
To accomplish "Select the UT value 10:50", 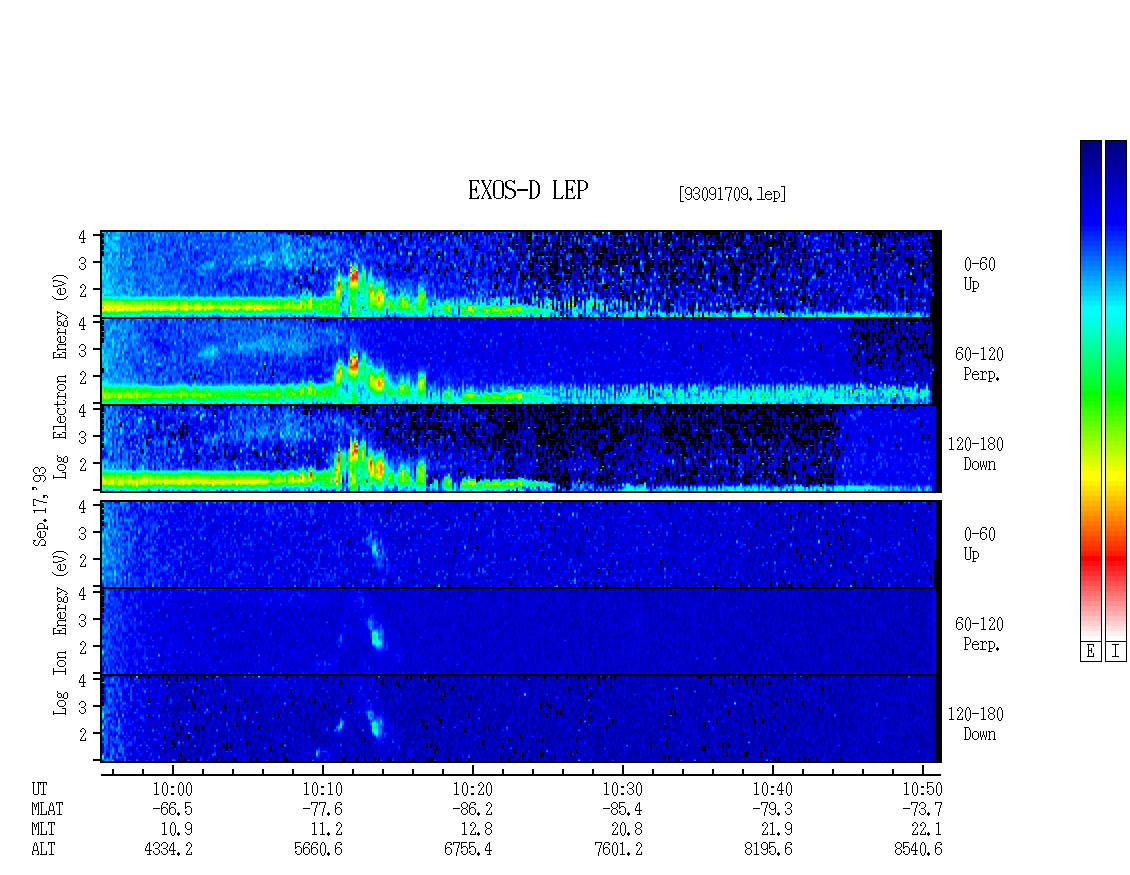I will pyautogui.click(x=922, y=789).
